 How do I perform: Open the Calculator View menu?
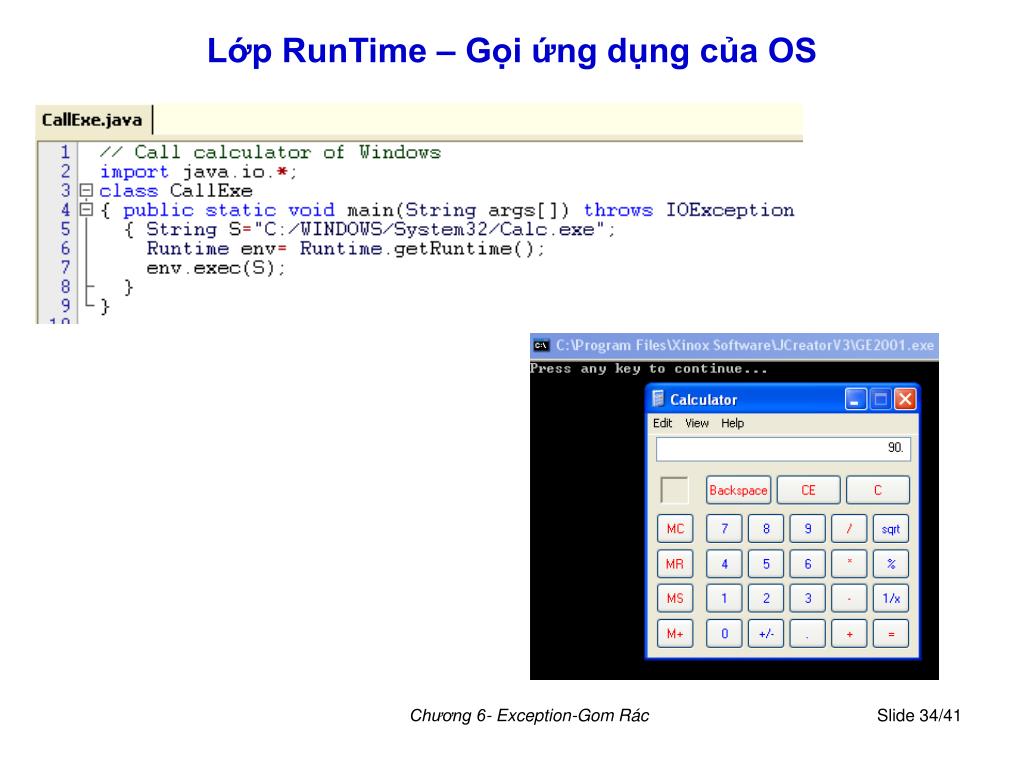click(x=697, y=423)
